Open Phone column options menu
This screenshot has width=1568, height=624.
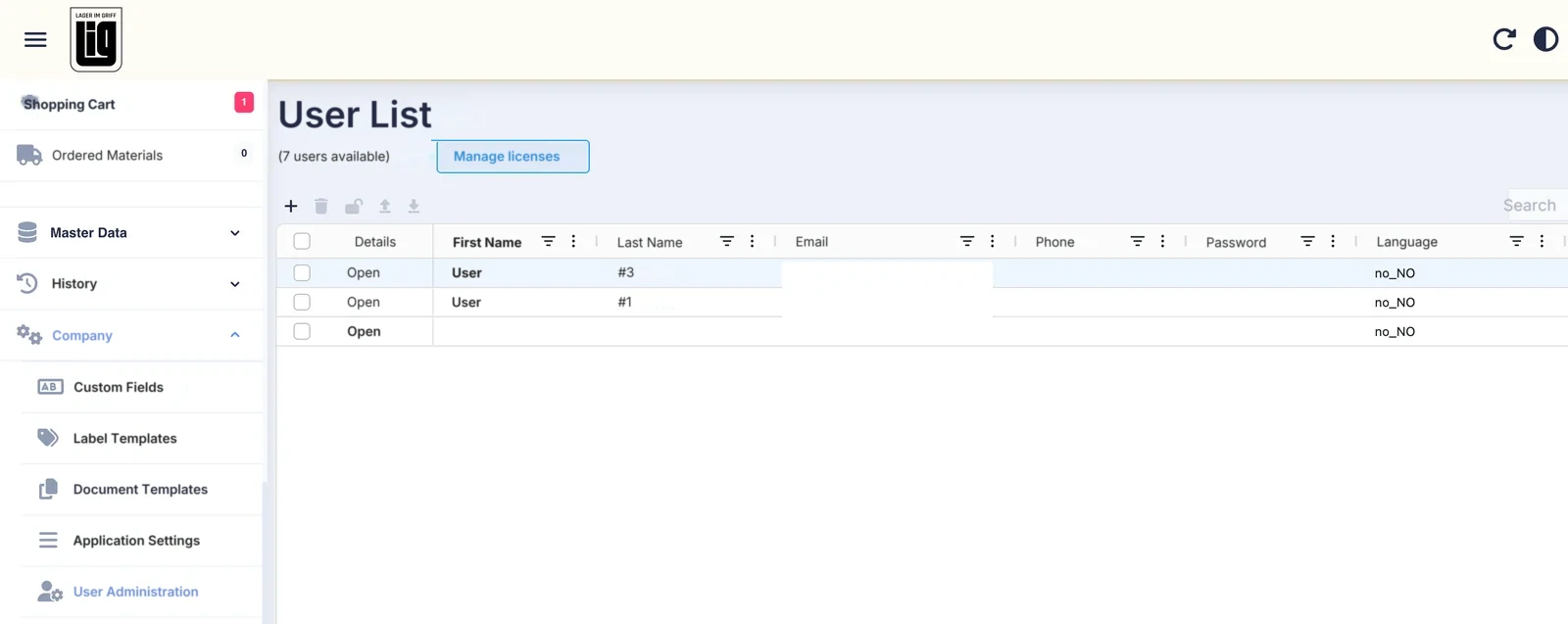pyautogui.click(x=1162, y=241)
